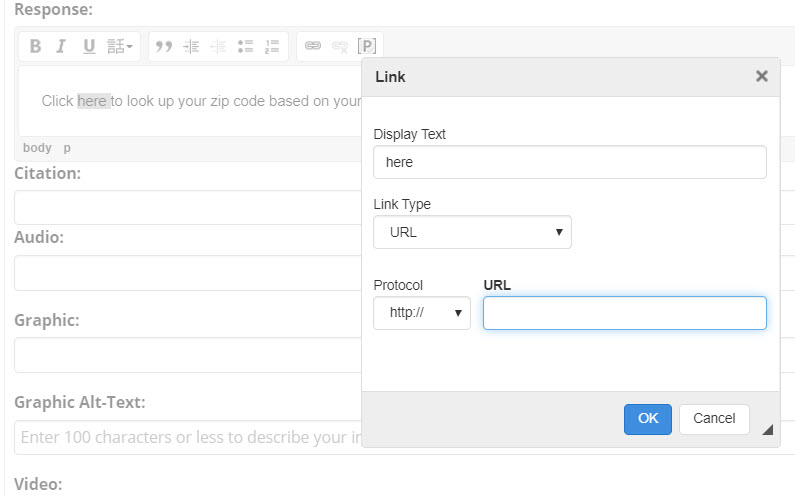795x496 pixels.
Task: Click the Display Text field
Action: (x=569, y=162)
